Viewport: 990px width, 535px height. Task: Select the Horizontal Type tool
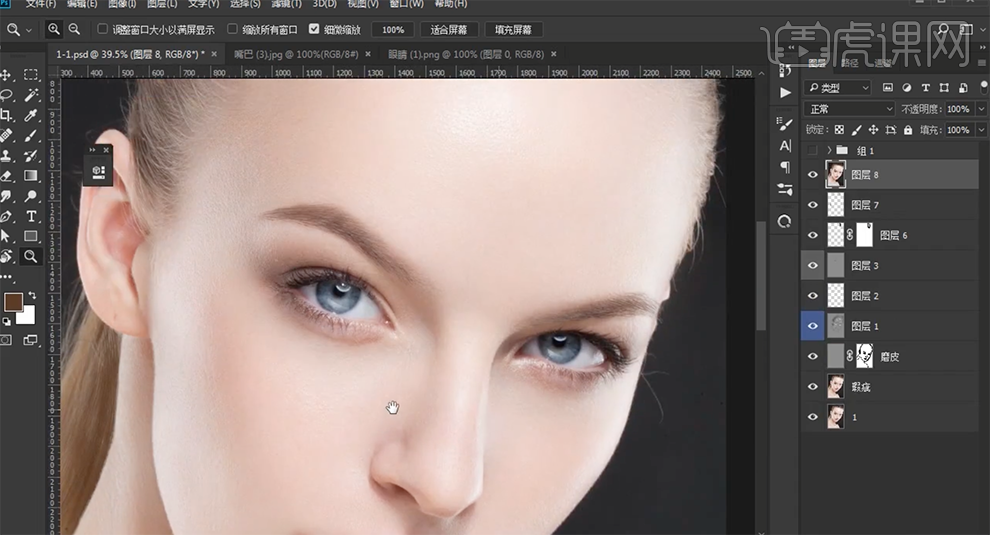tap(30, 217)
